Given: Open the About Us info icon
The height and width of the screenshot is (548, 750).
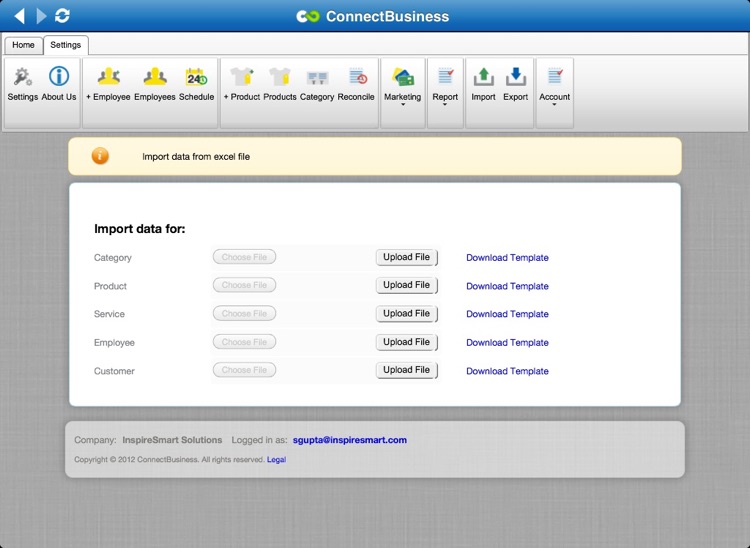Looking at the screenshot, I should click(x=59, y=77).
